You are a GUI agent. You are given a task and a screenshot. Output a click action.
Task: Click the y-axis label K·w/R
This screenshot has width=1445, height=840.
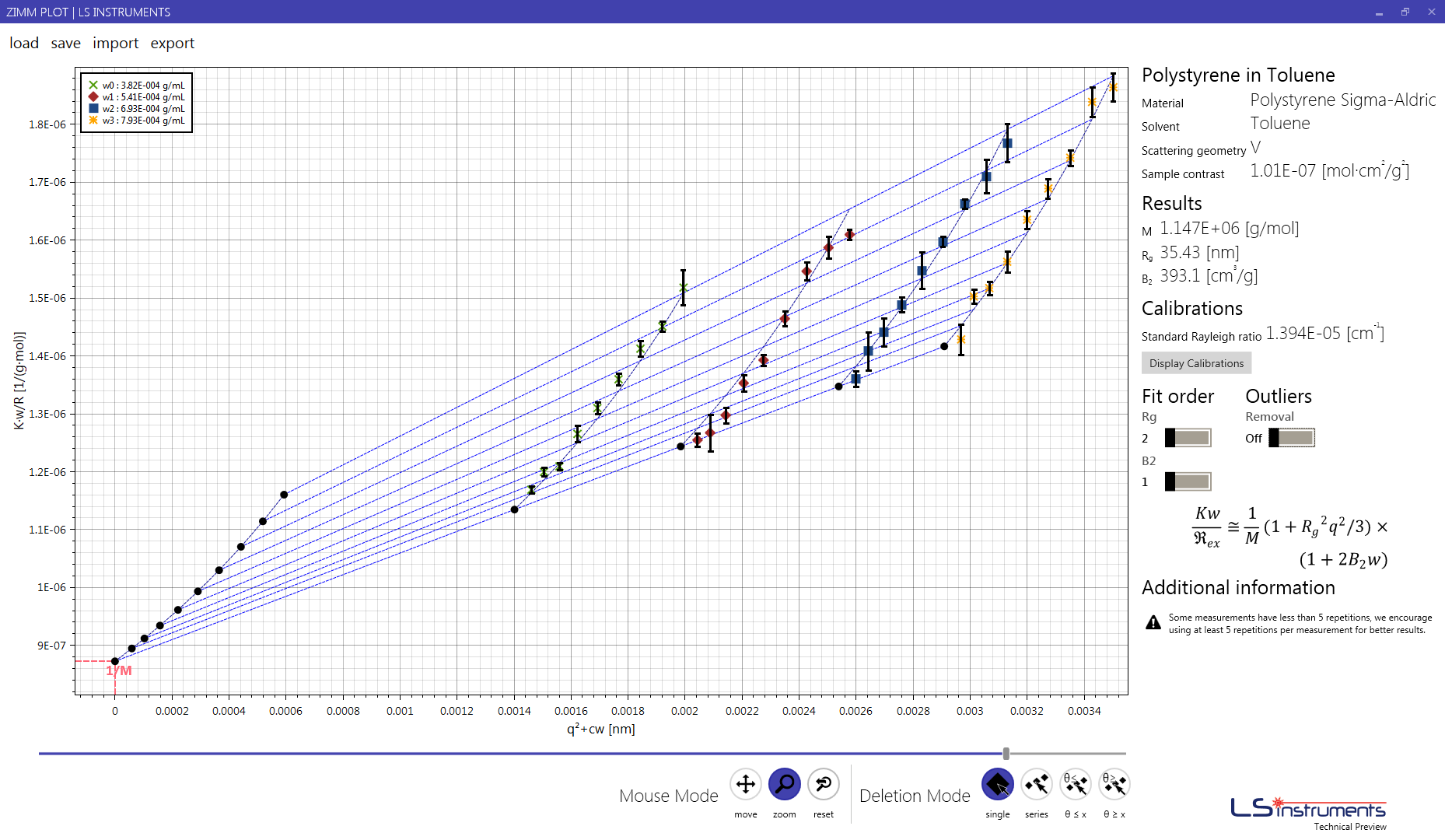[19, 380]
